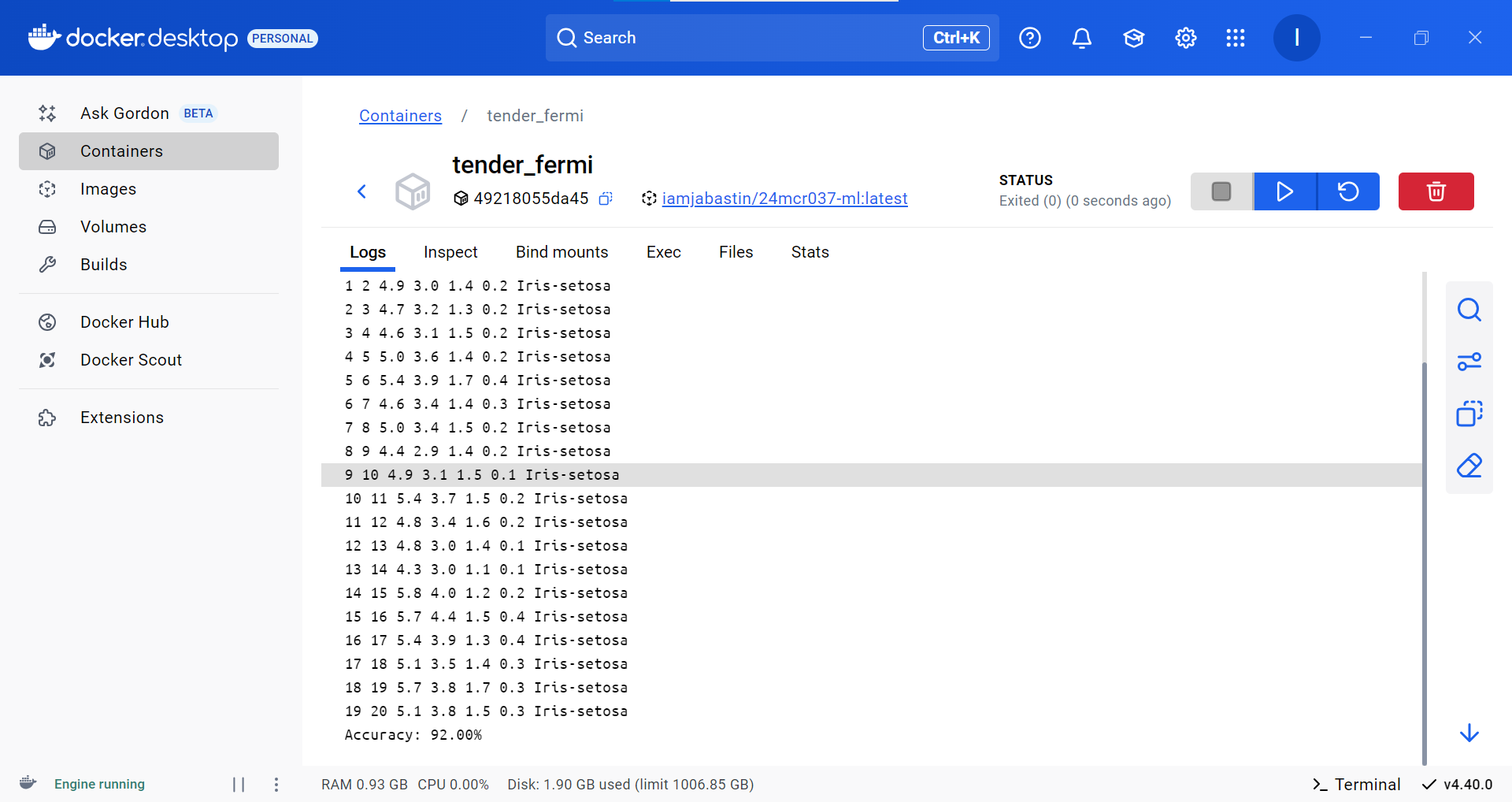Click the docker desktop logo

coord(133,38)
